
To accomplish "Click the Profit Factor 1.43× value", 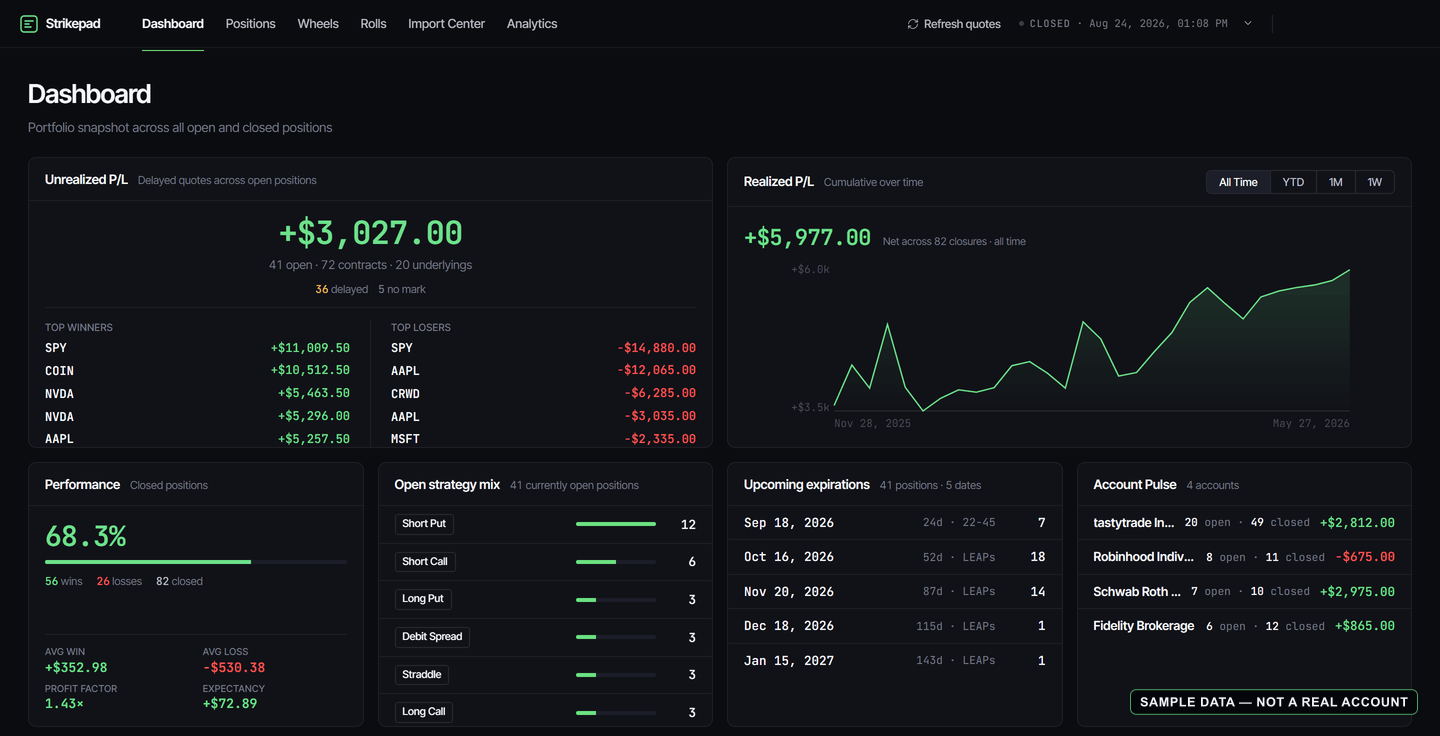I will pos(65,704).
